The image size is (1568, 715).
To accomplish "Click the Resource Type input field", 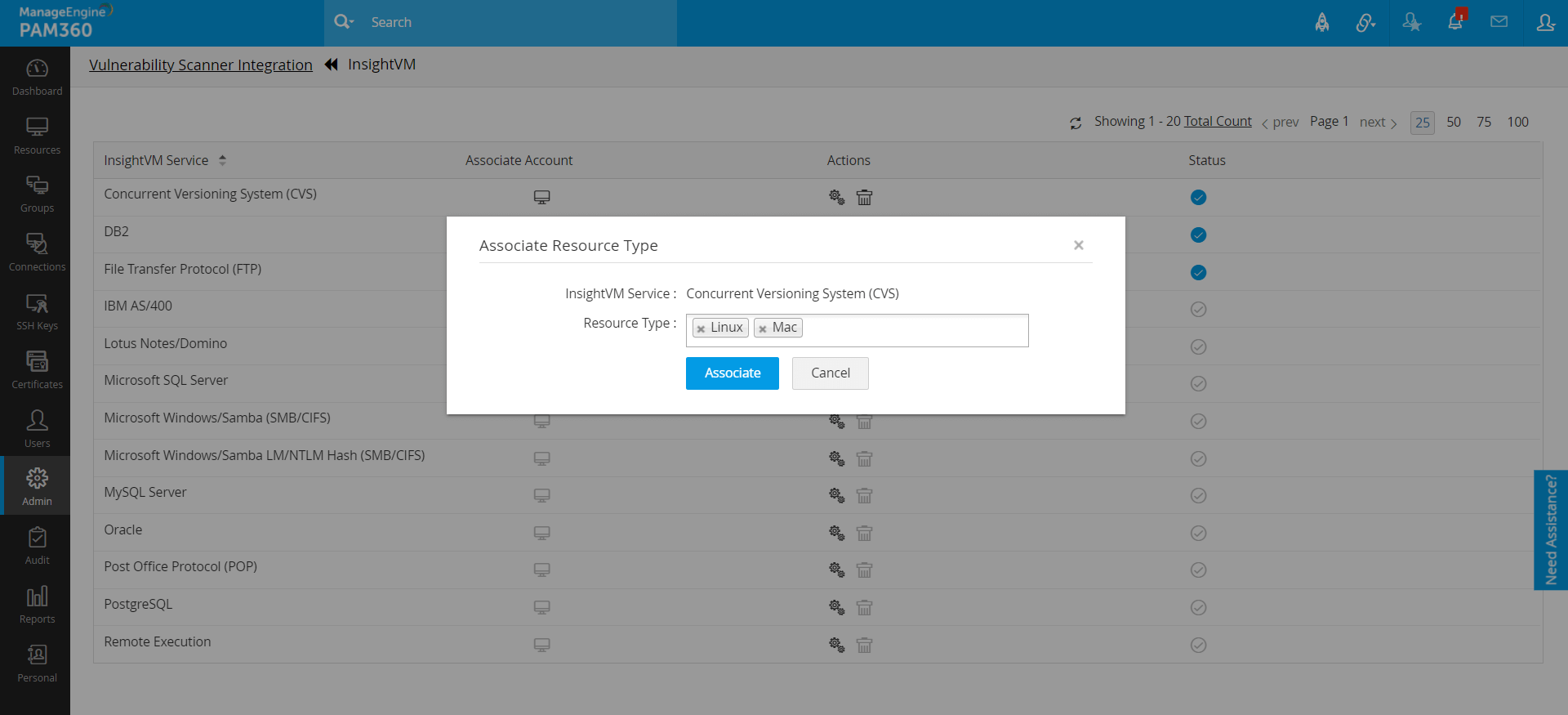I will tap(915, 330).
